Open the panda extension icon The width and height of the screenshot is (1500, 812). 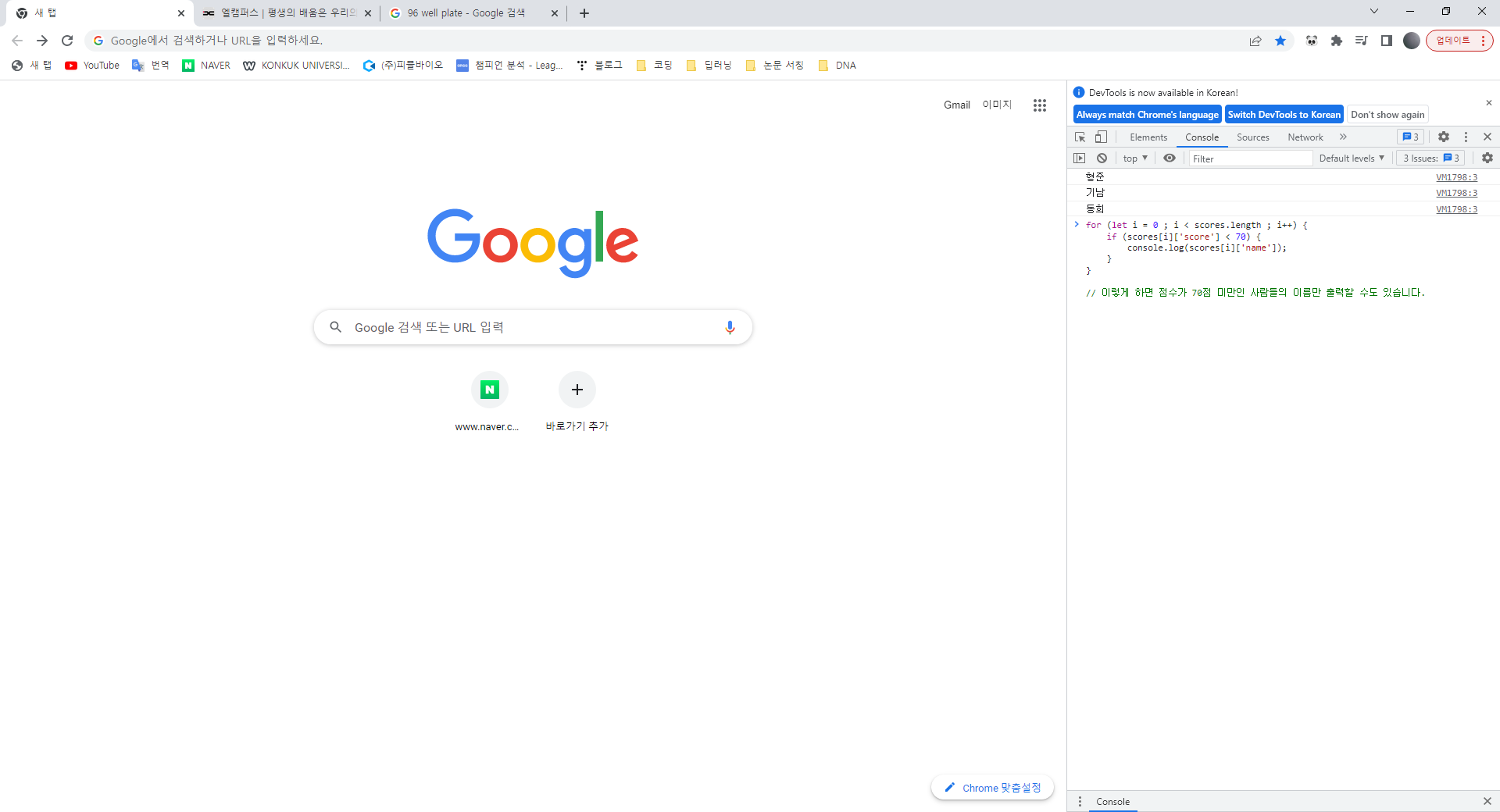click(1312, 41)
